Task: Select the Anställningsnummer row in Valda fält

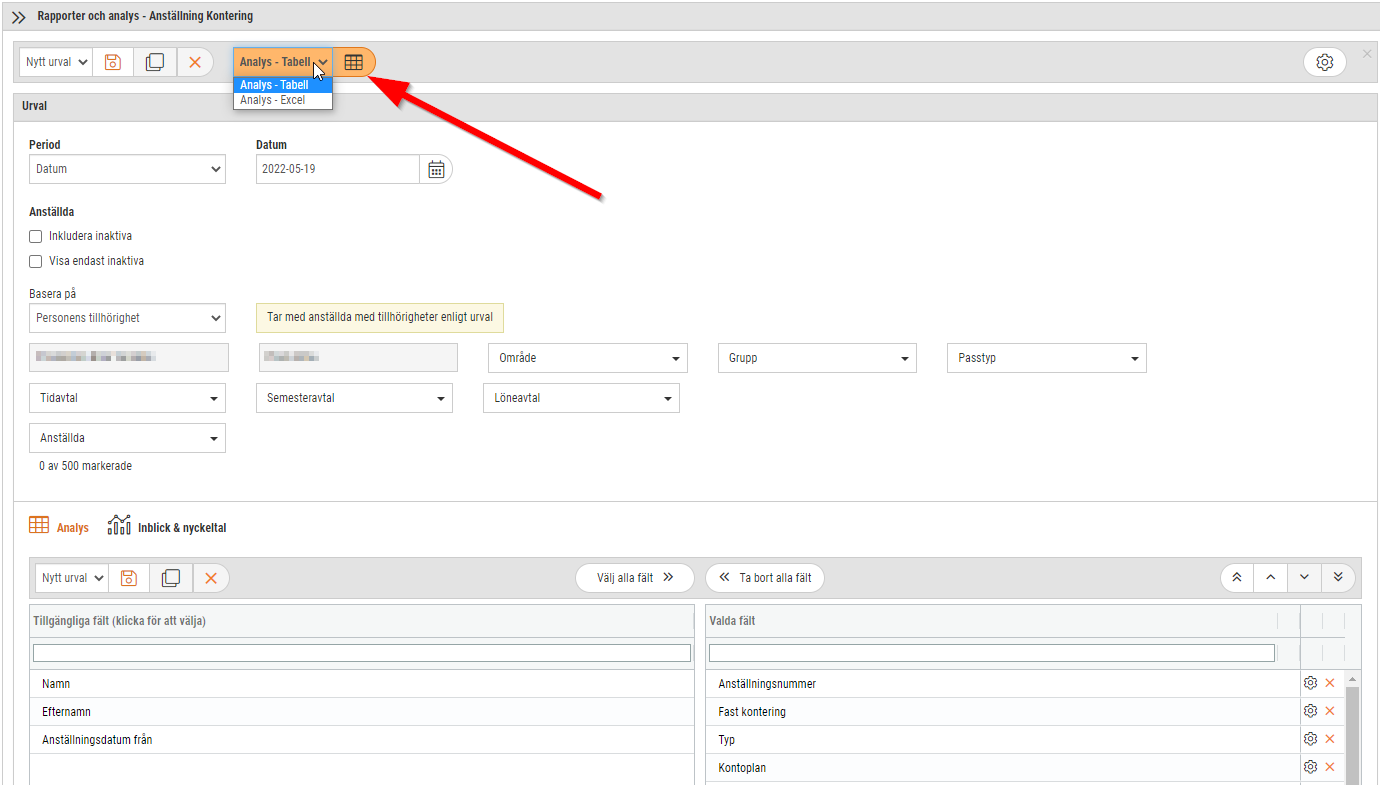Action: [x=1003, y=684]
